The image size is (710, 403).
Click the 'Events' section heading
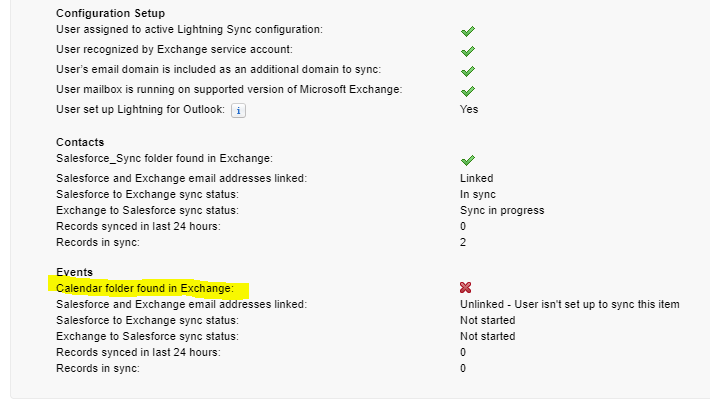click(74, 272)
